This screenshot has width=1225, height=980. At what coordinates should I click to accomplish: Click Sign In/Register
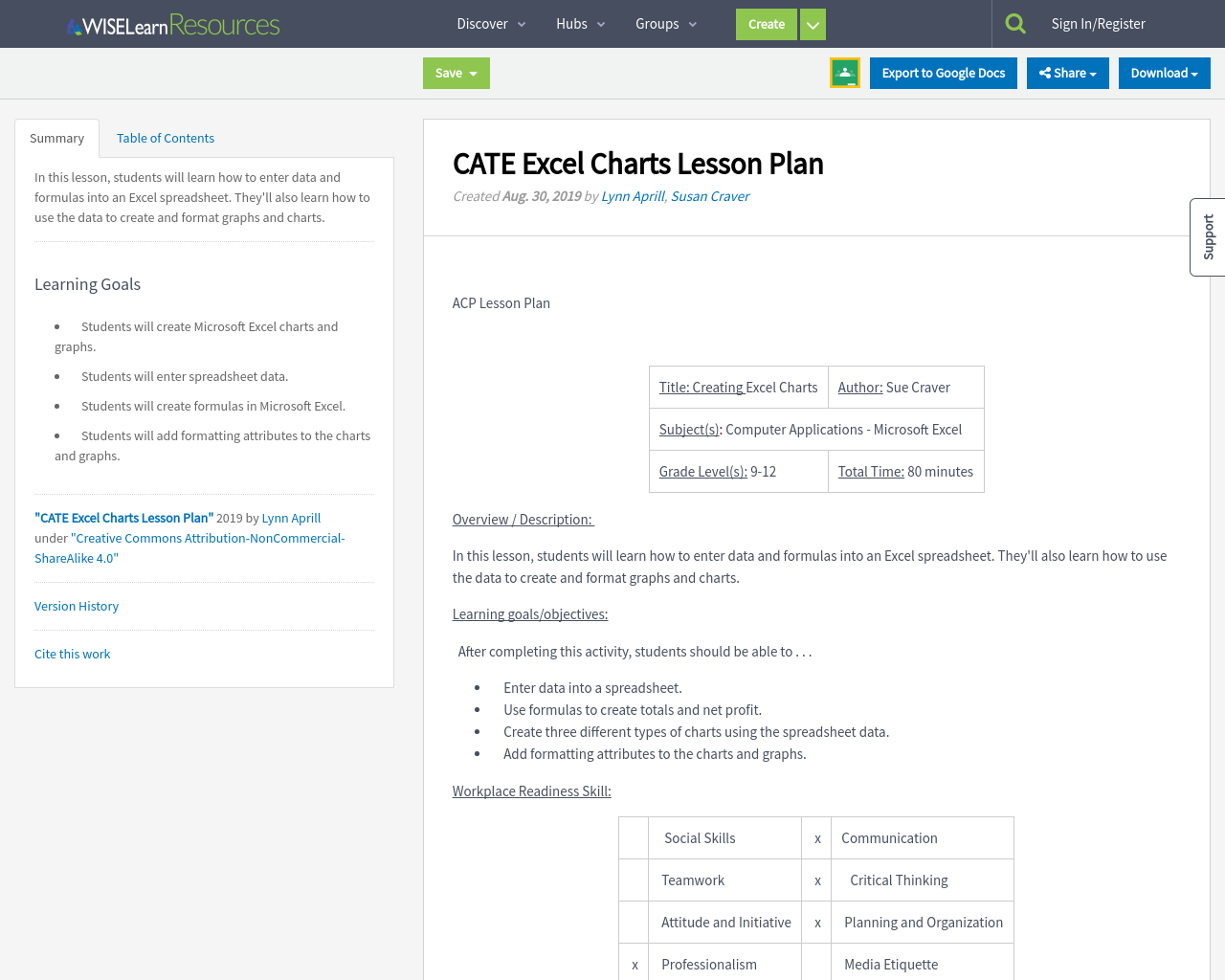pos(1098,23)
